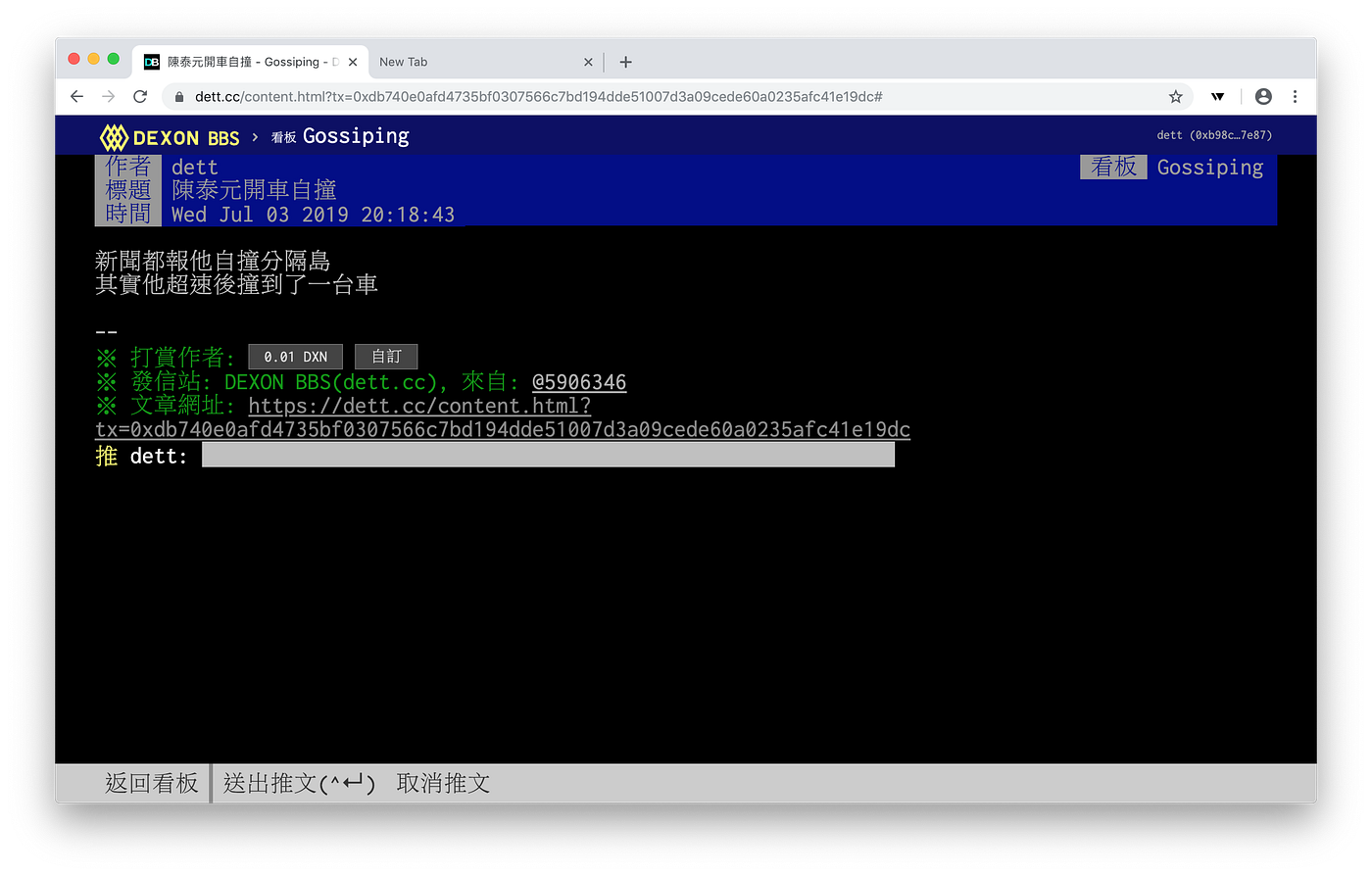Select the 陳泰元開車自撞 Gossiping tab

[x=245, y=61]
